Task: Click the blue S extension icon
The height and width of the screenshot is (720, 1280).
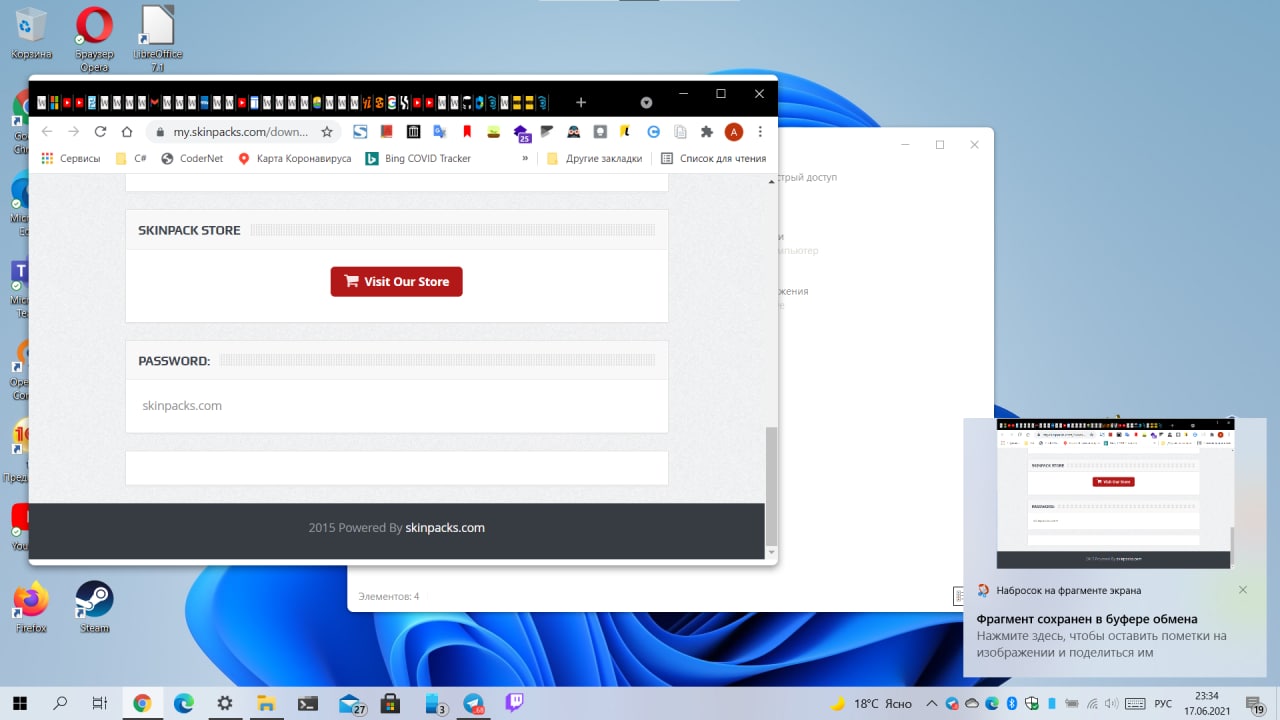Action: coord(360,132)
